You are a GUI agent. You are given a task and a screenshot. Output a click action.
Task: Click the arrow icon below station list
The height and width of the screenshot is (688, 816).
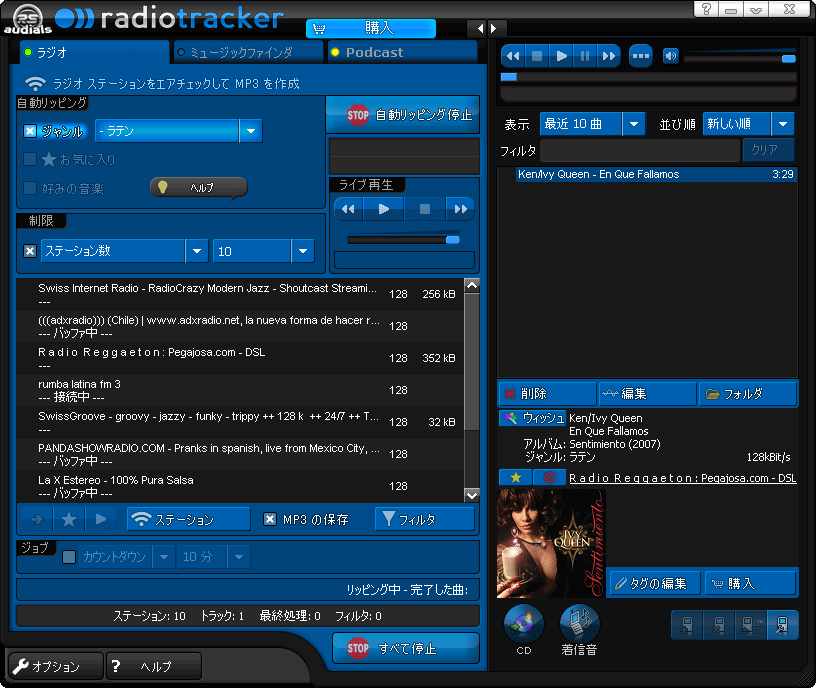pyautogui.click(x=37, y=519)
